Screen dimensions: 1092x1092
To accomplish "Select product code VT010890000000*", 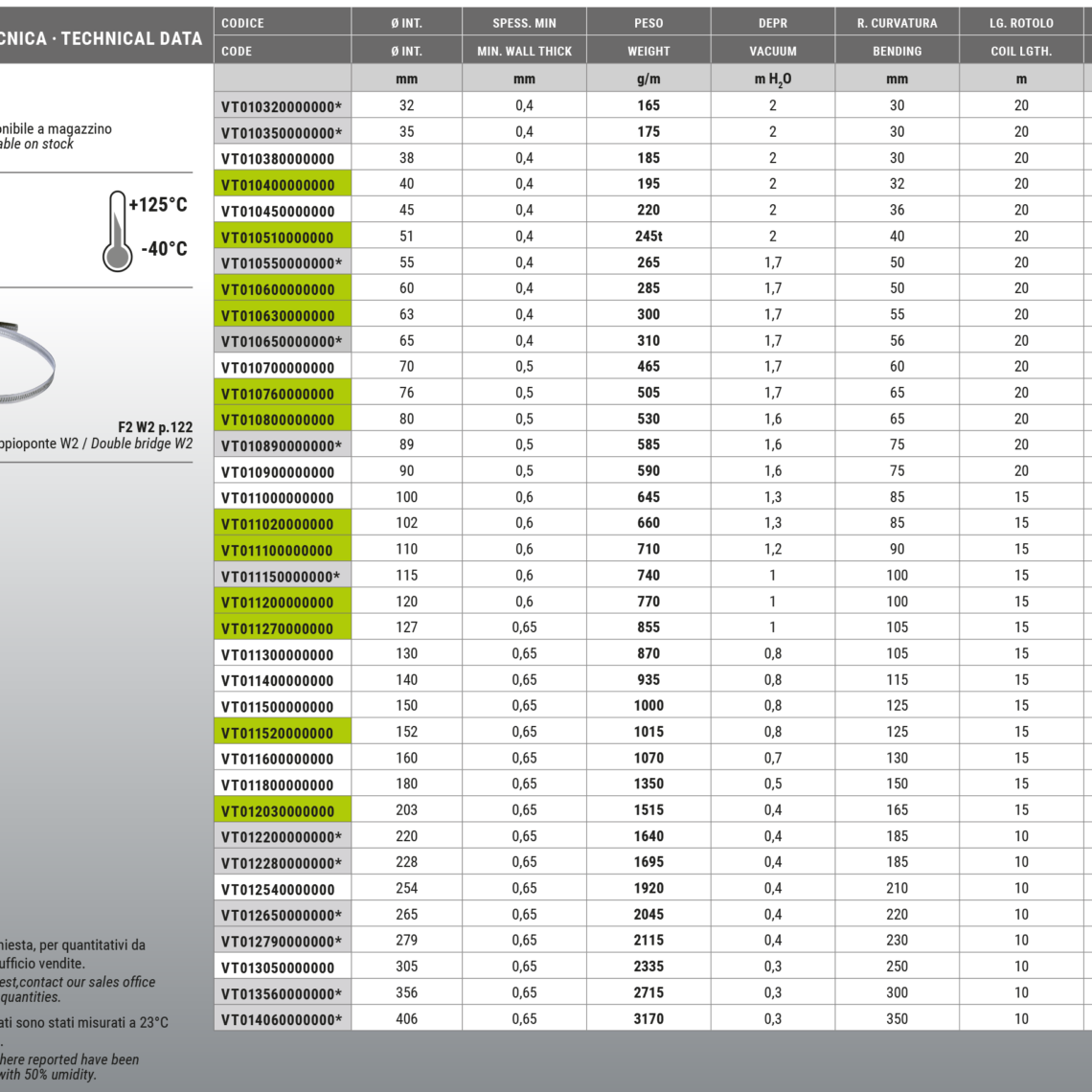I will pyautogui.click(x=282, y=445).
